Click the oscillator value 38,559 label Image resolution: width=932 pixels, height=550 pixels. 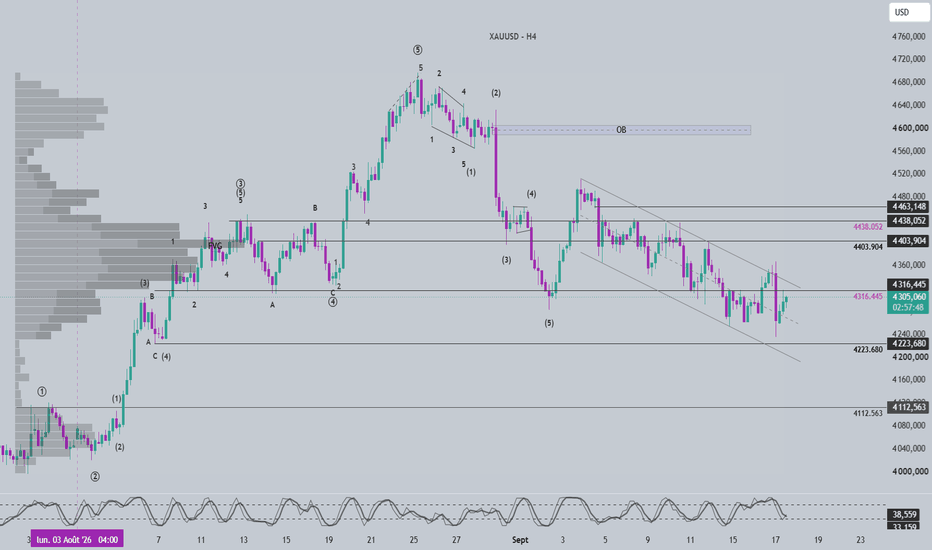908,515
